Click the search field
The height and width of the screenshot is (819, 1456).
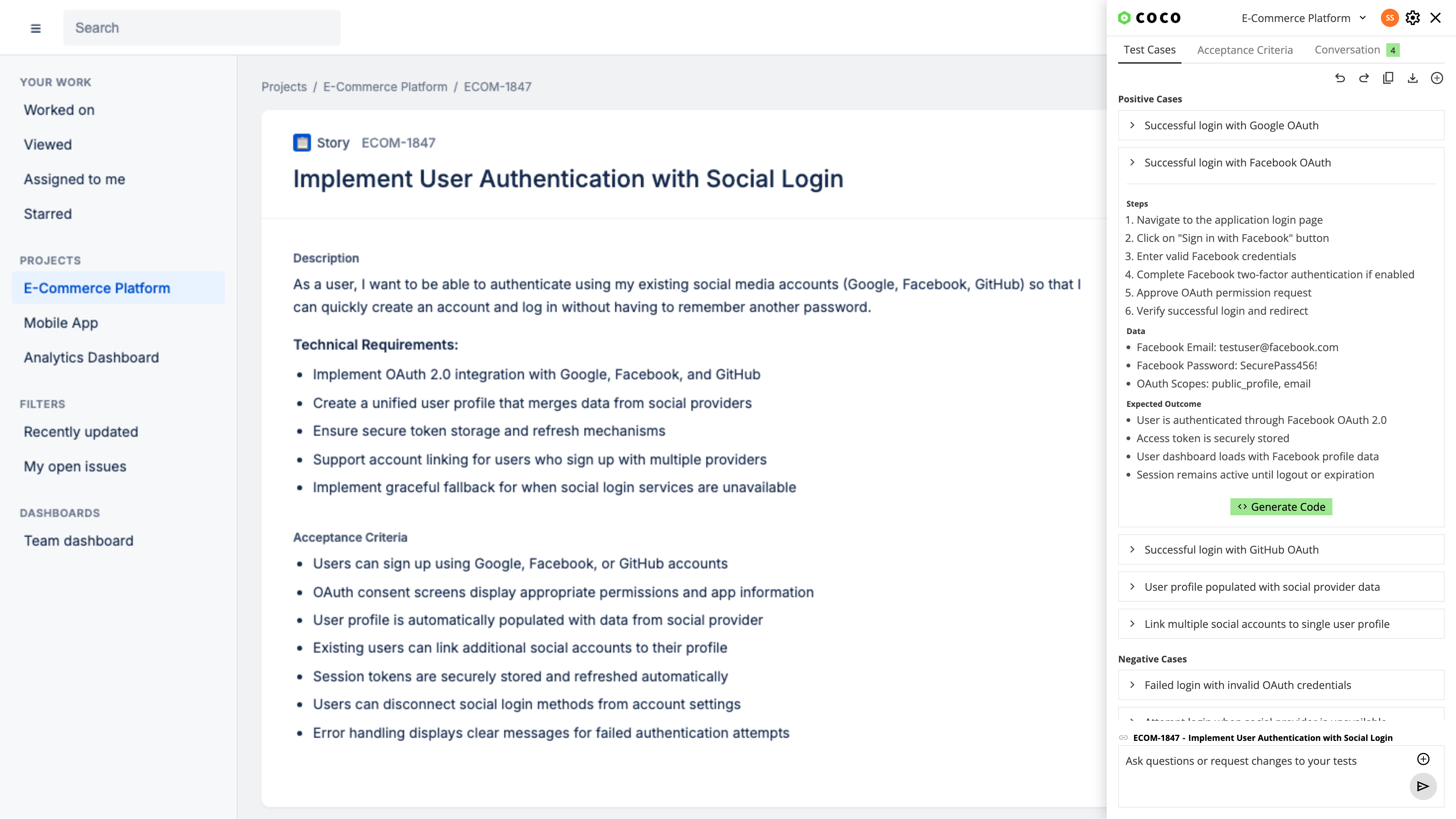202,27
